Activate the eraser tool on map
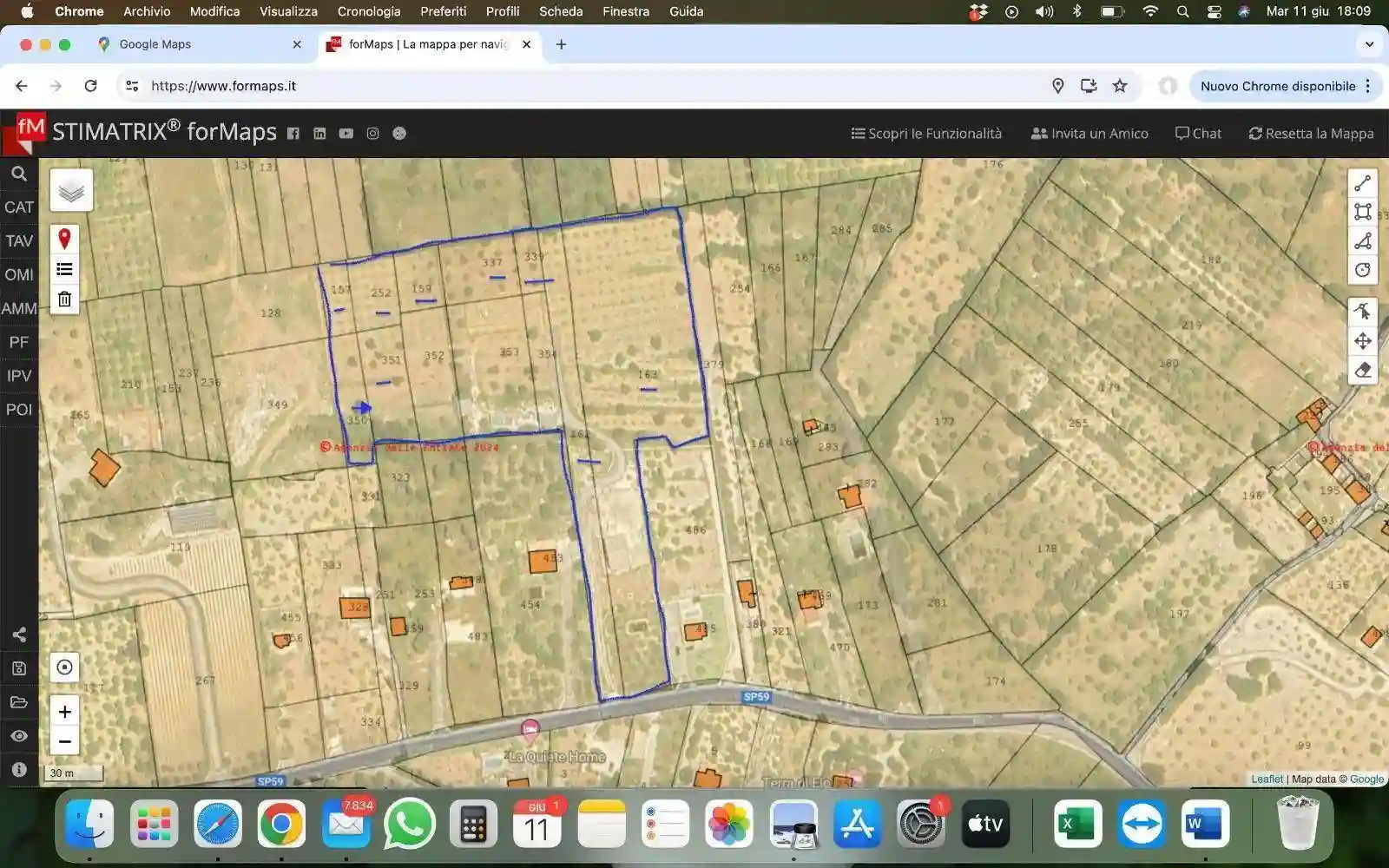 1363,371
